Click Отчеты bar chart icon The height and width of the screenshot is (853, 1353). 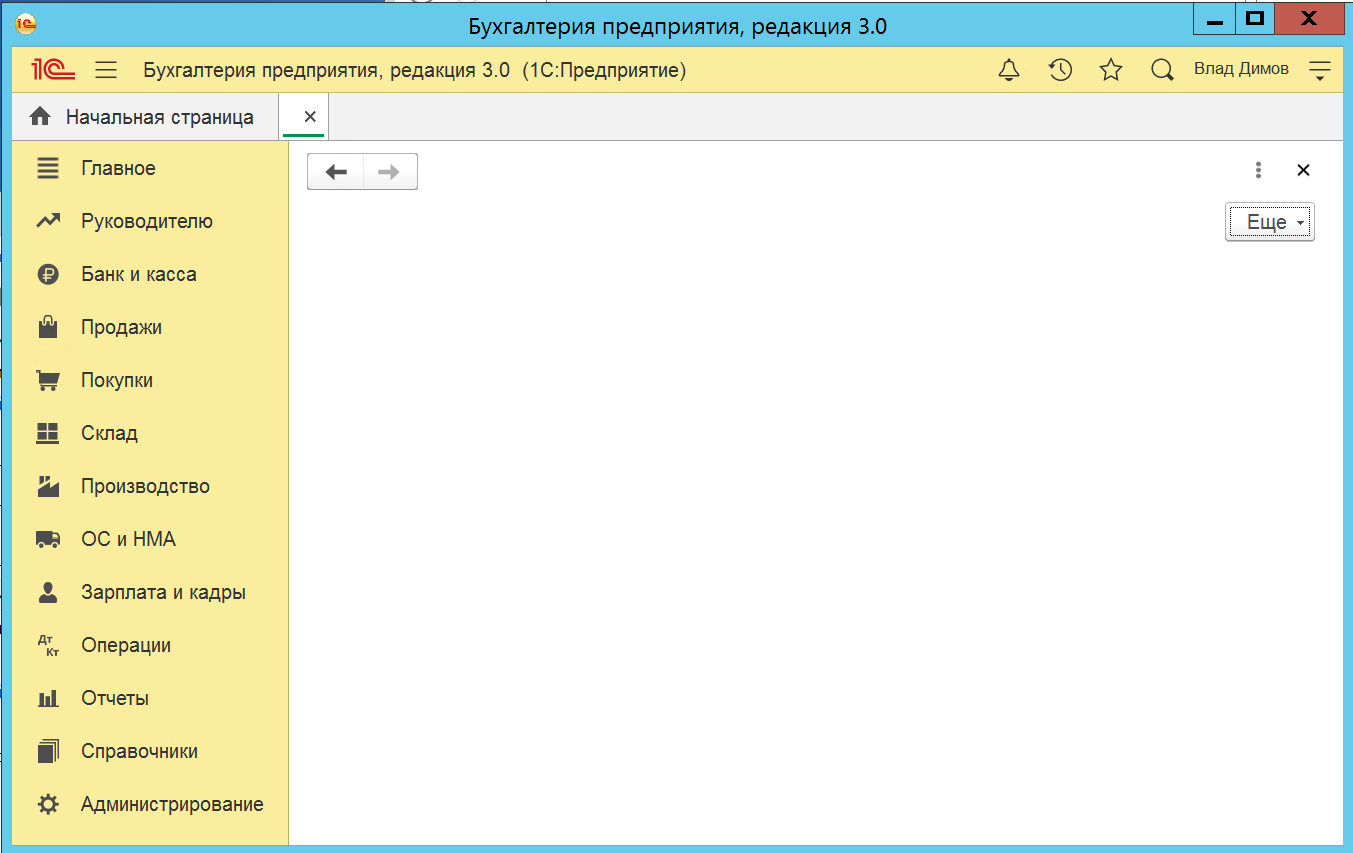pos(48,698)
